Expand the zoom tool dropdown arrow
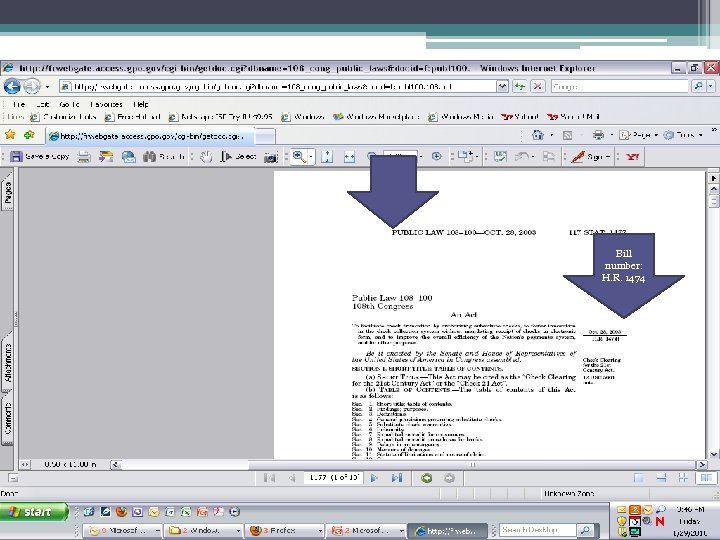720x540 pixels. click(311, 157)
